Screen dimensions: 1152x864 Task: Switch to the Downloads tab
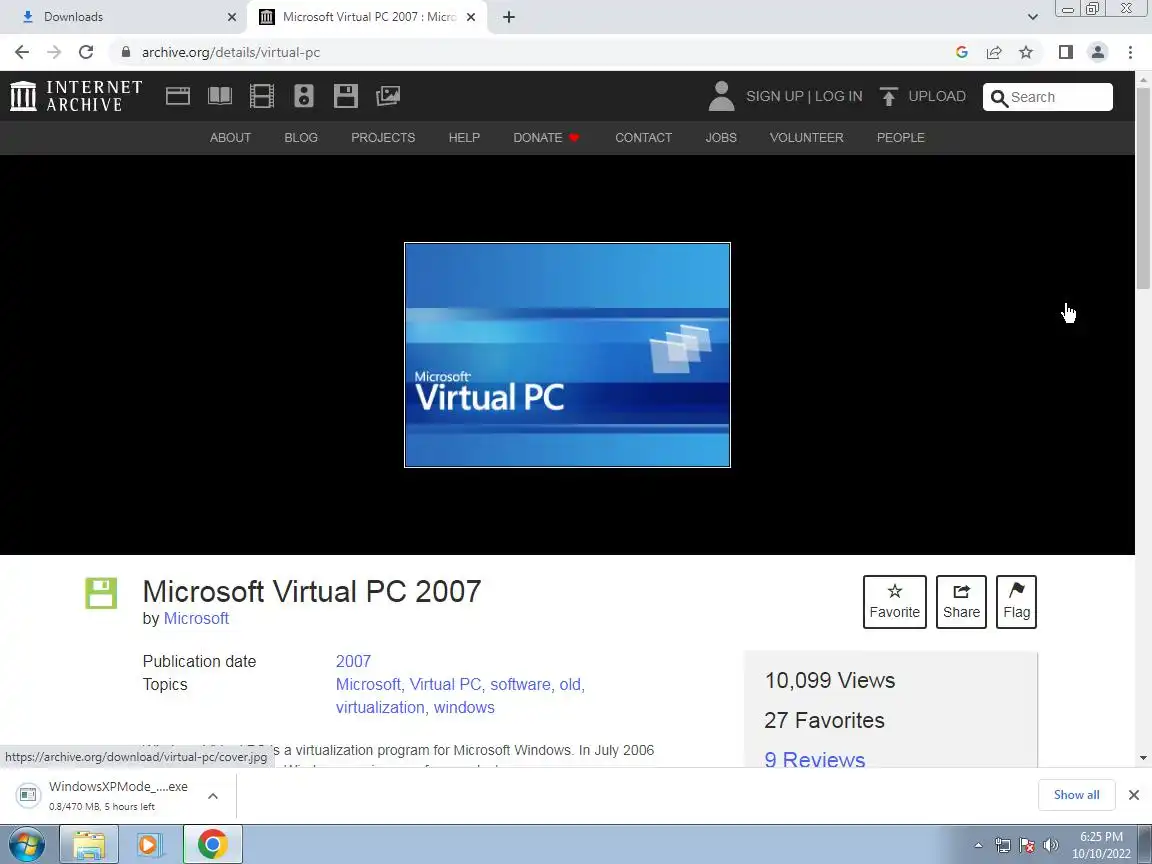point(122,17)
